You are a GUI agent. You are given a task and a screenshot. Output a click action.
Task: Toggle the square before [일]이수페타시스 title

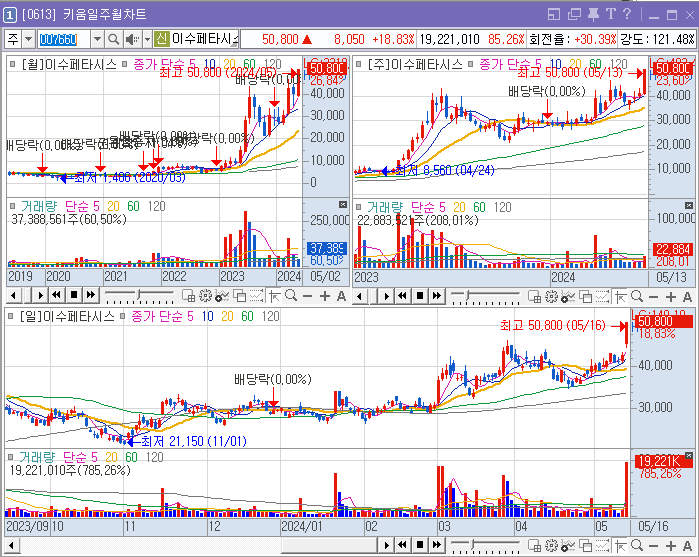11,316
